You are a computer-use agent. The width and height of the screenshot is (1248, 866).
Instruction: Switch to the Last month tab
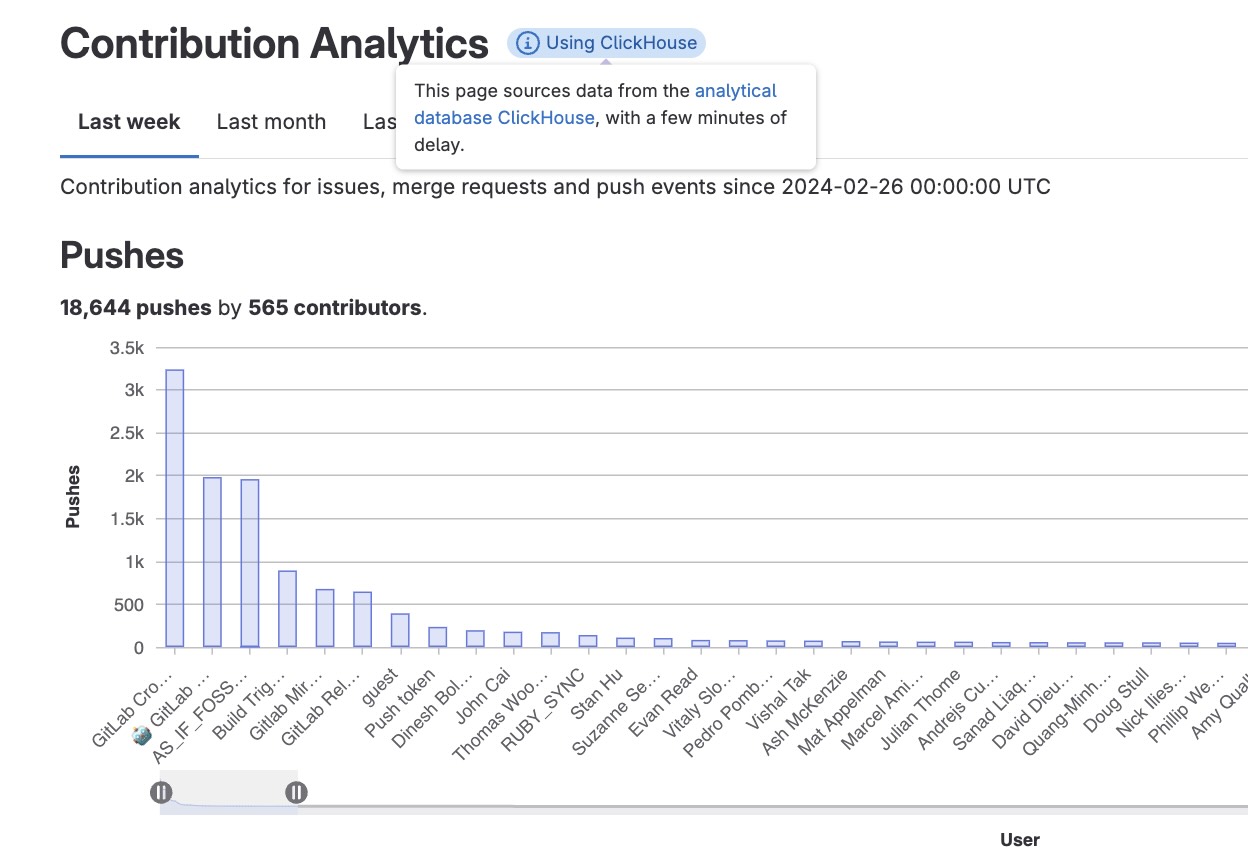click(270, 121)
